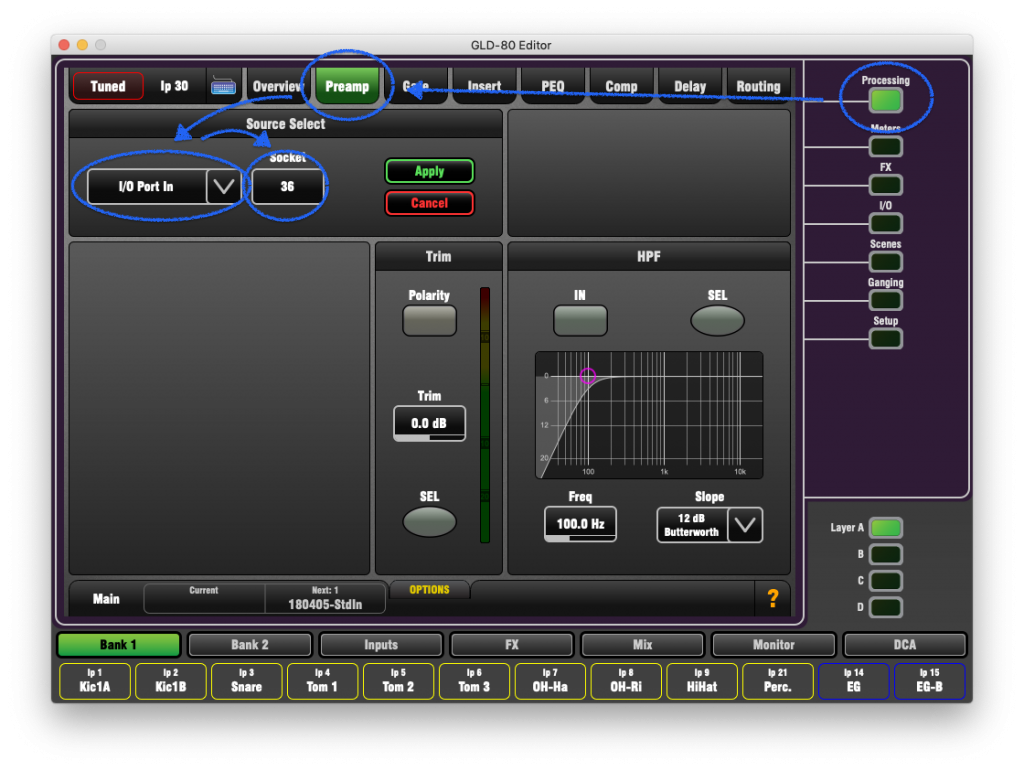Click the Apply button
The width and height of the screenshot is (1024, 771).
click(x=429, y=171)
